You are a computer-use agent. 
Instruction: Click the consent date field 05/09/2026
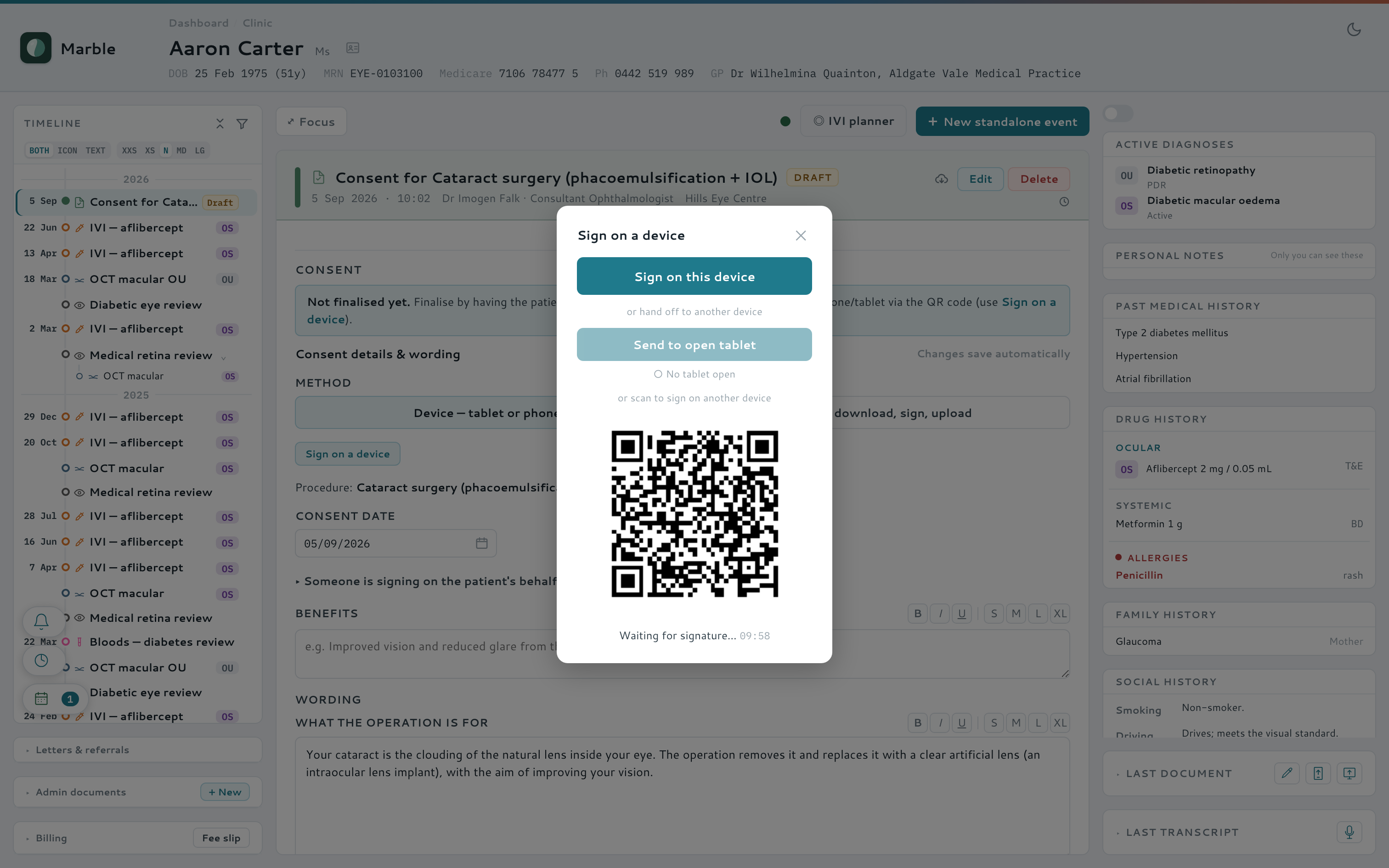click(395, 543)
